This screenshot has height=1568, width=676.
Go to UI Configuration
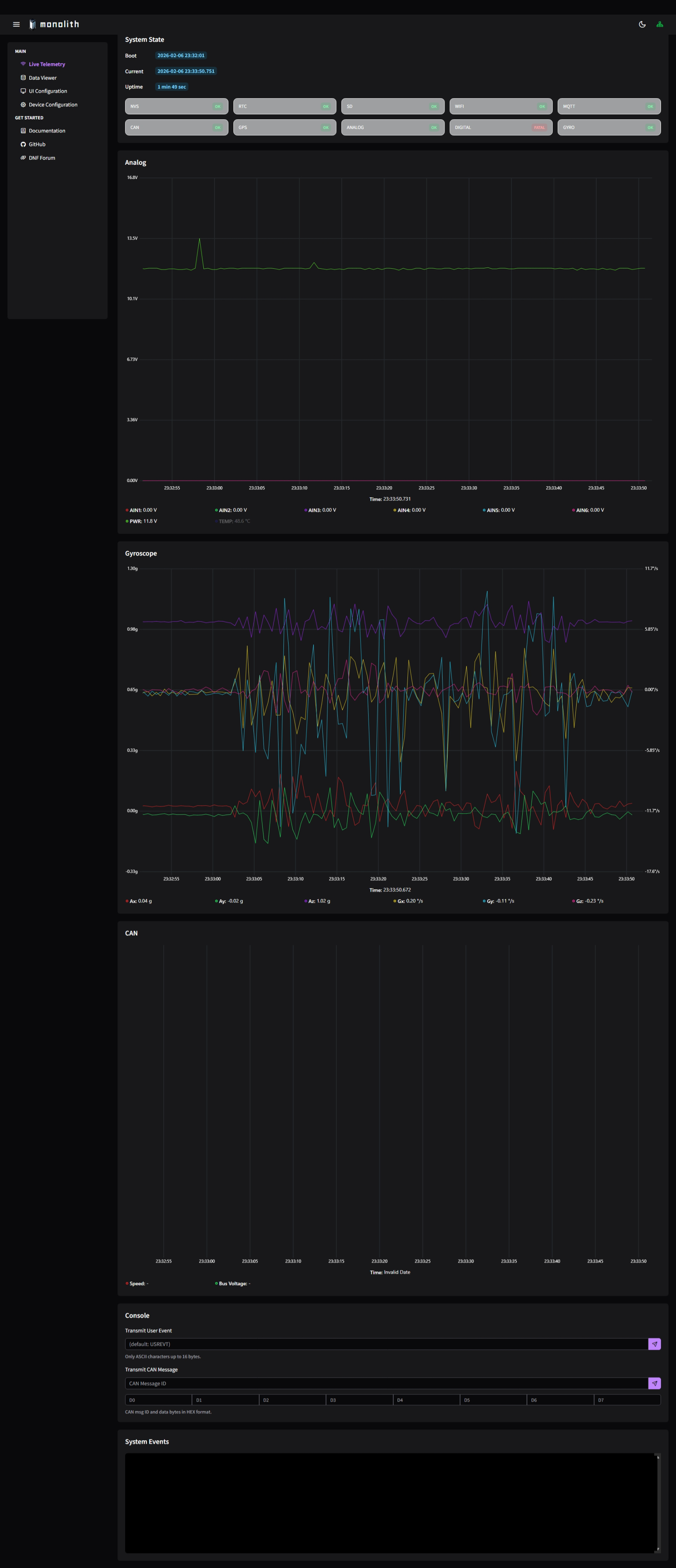[47, 91]
